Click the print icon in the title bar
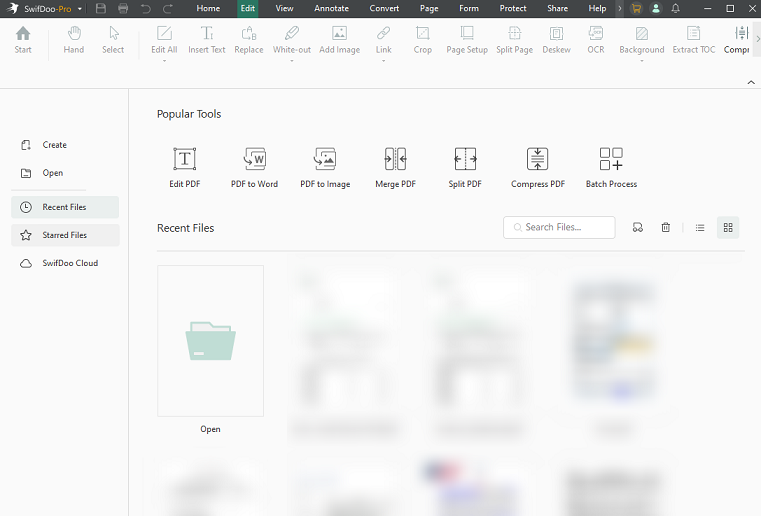 123,8
